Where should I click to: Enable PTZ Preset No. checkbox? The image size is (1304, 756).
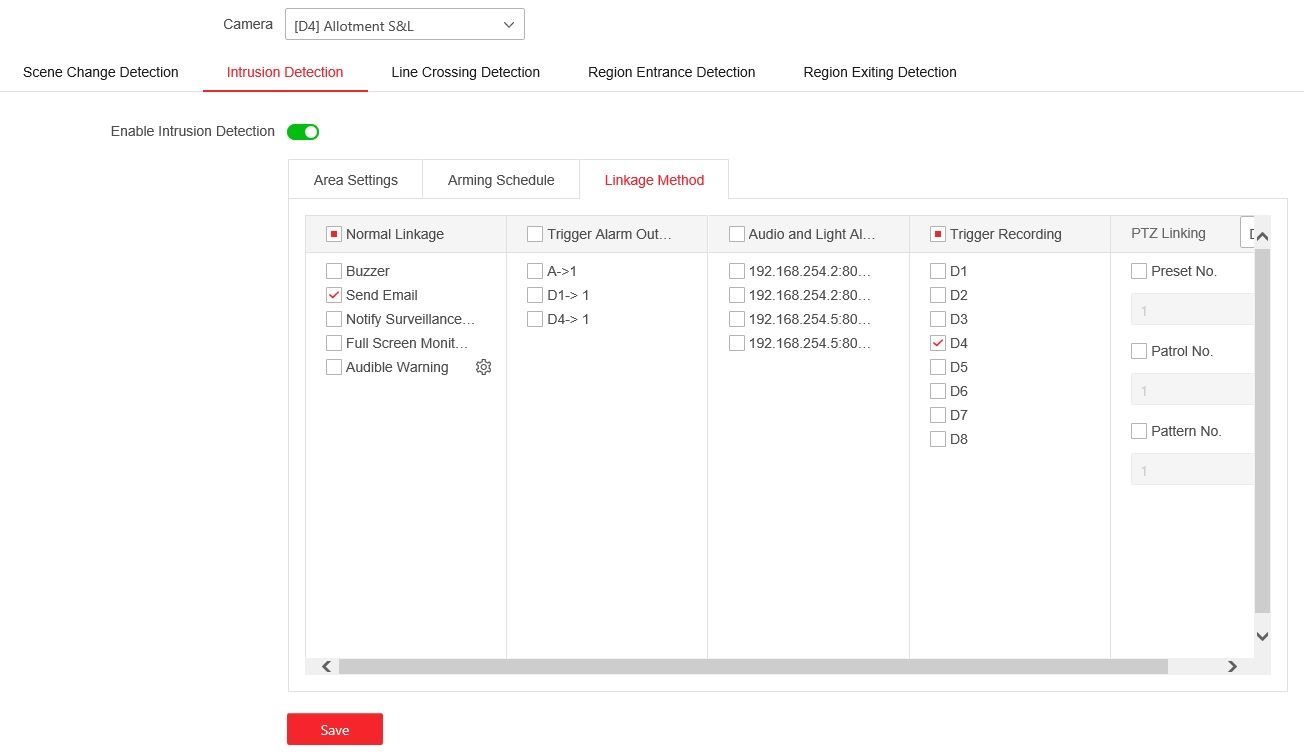(1139, 271)
